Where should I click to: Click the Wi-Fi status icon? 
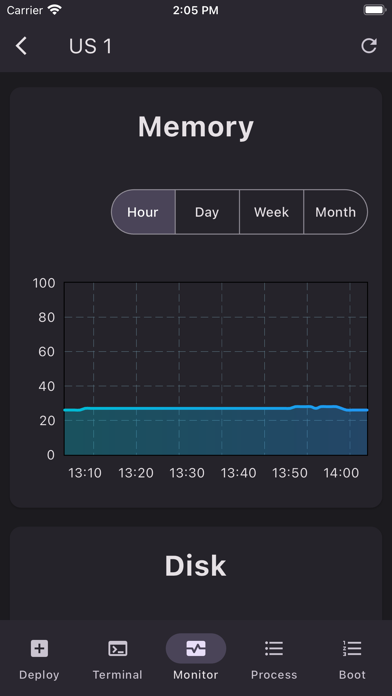click(55, 10)
